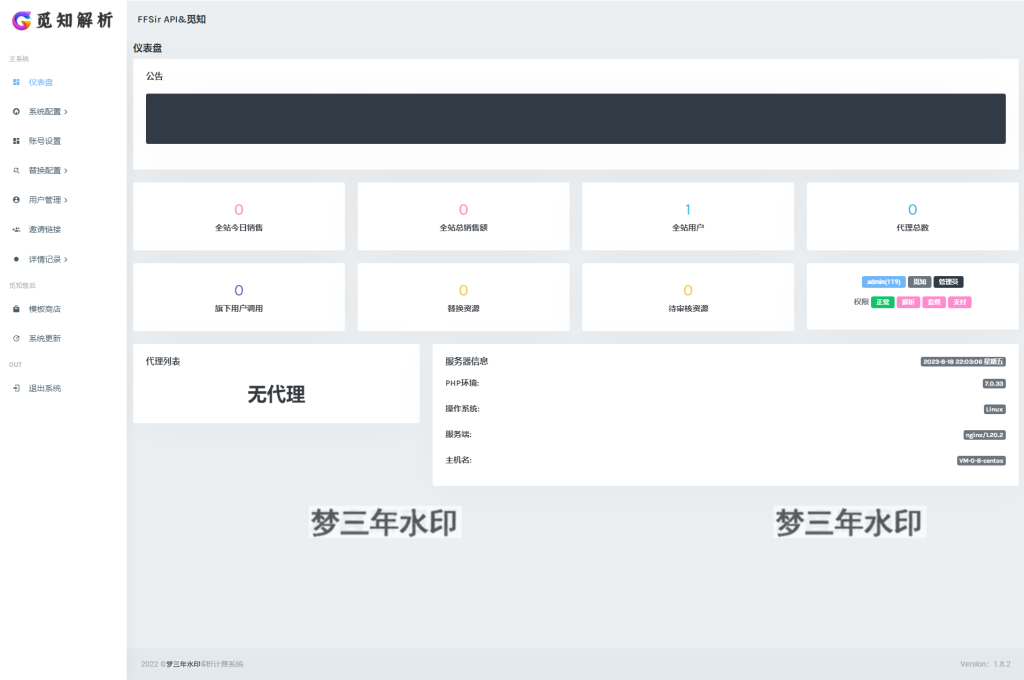Expand the 用户管理 chevron
The height and width of the screenshot is (680, 1024).
pyautogui.click(x=66, y=200)
